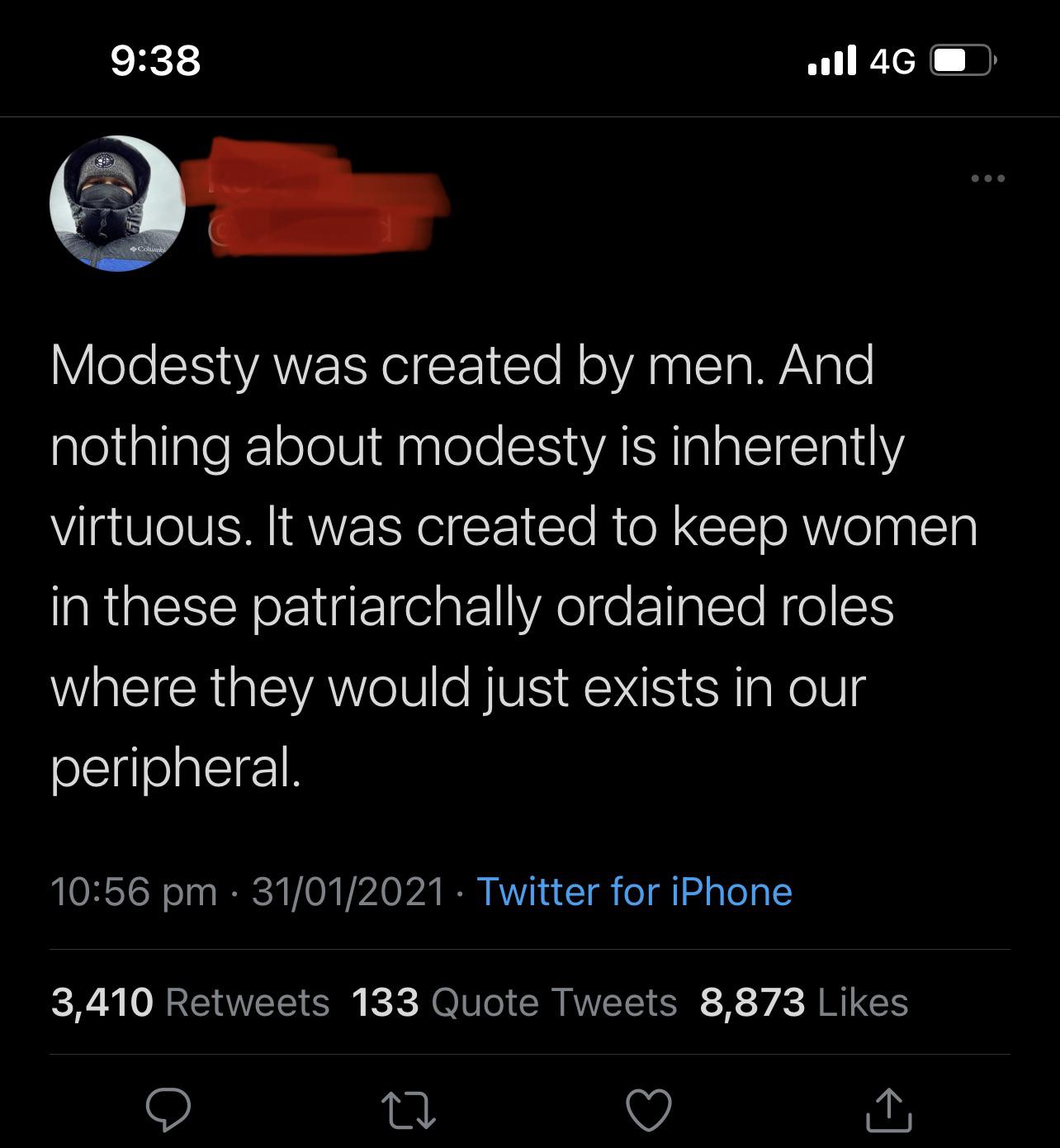The height and width of the screenshot is (1148, 1060).
Task: Open the three-dot more options menu
Action: 987,178
